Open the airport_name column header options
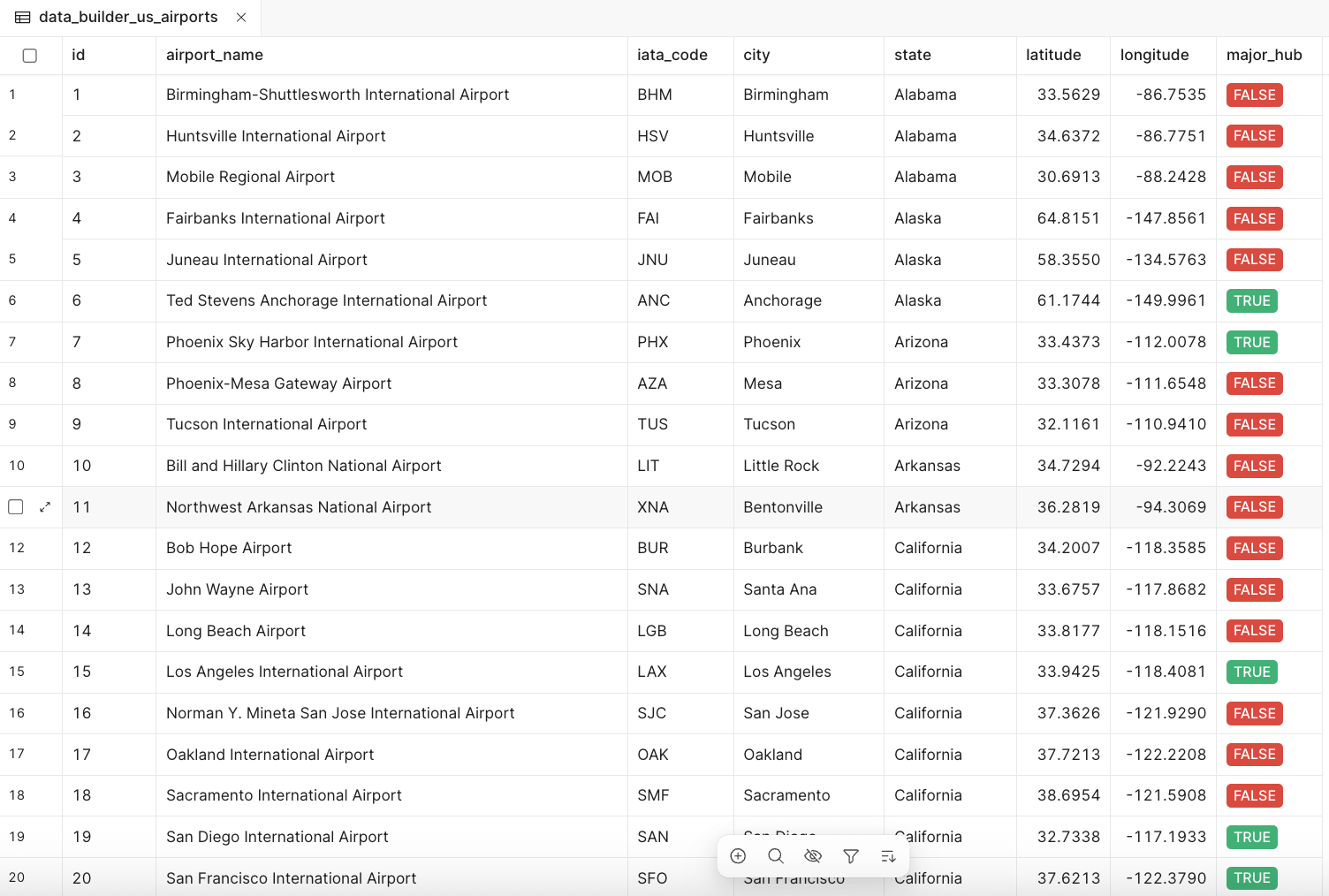The width and height of the screenshot is (1329, 896). pyautogui.click(x=214, y=55)
